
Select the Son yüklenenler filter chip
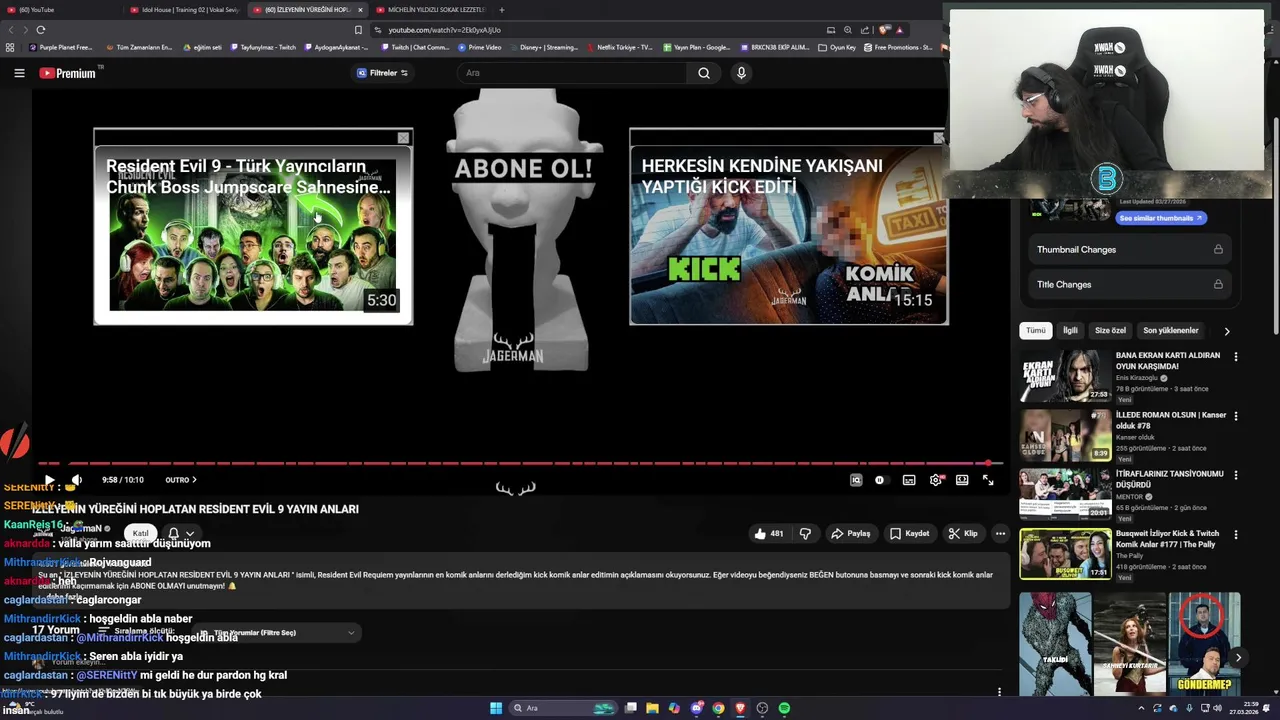click(1171, 331)
